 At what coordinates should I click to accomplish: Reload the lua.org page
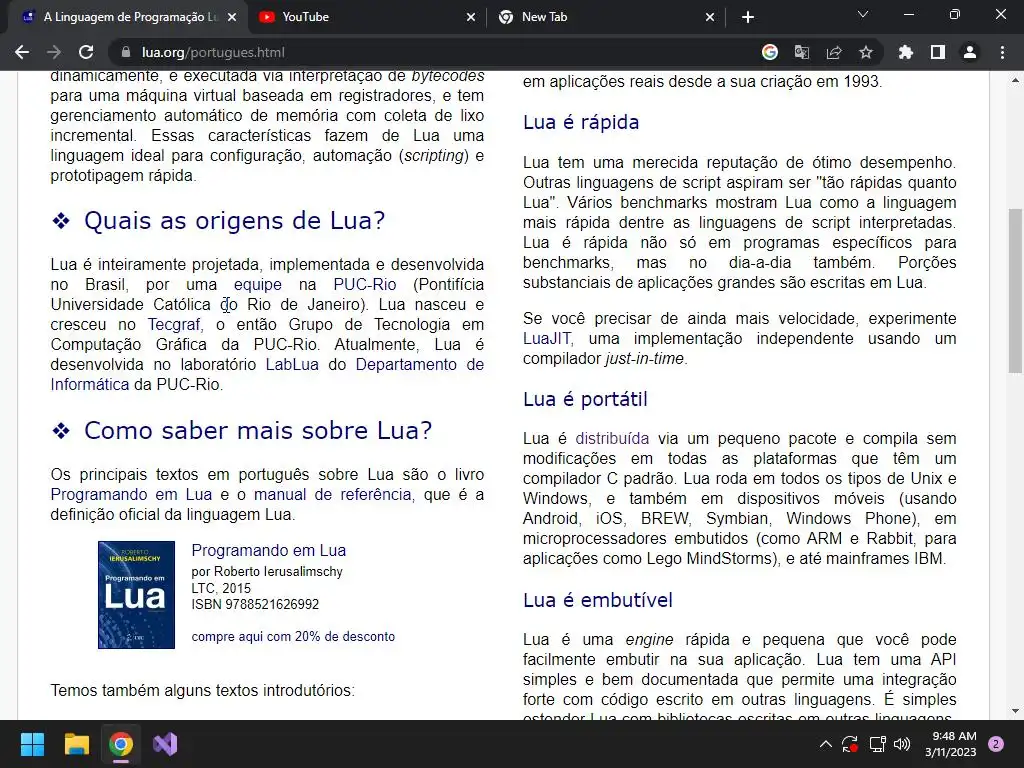click(x=86, y=52)
